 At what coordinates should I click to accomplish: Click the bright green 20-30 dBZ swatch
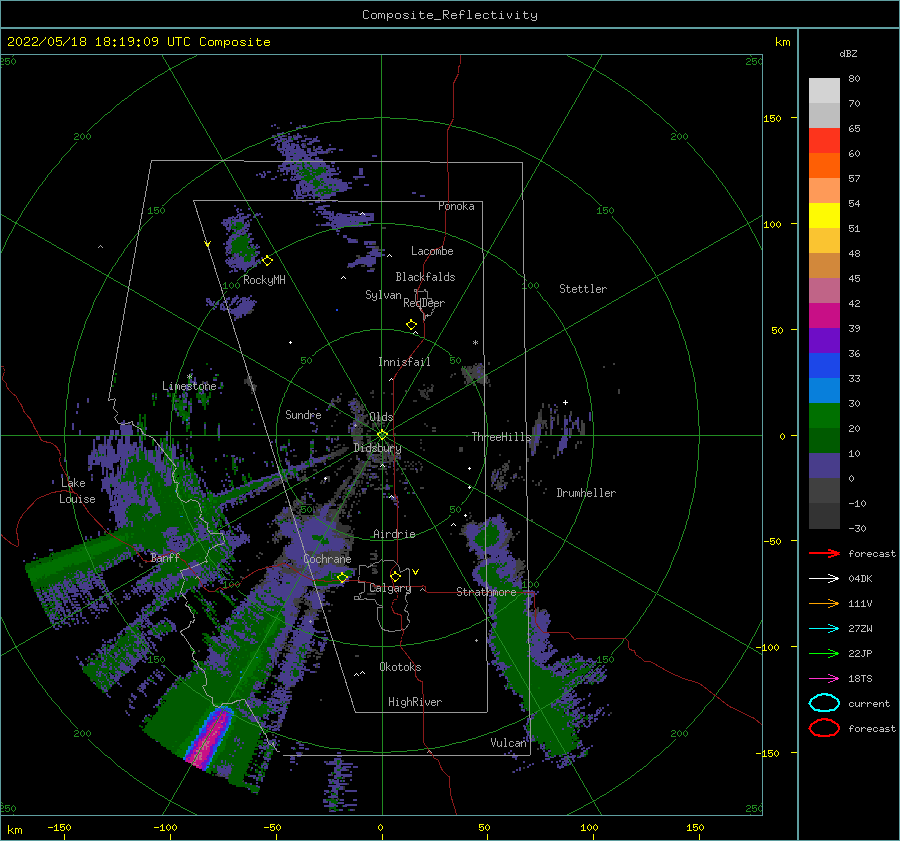click(x=824, y=415)
